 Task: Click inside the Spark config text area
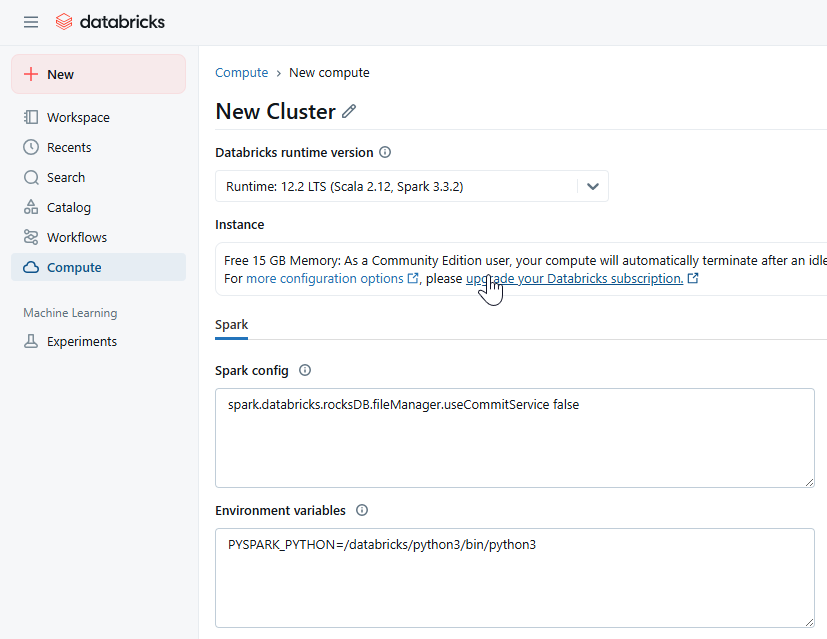click(x=515, y=438)
